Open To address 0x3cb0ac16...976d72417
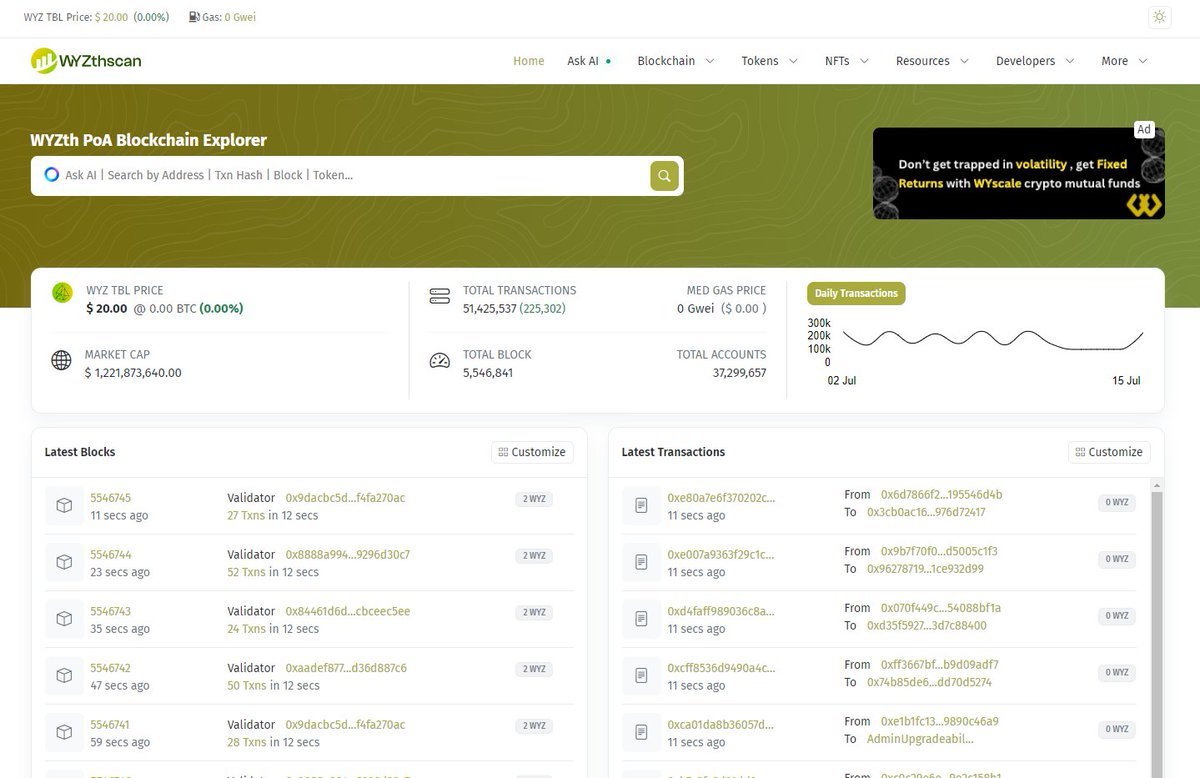1200x778 pixels. (926, 512)
